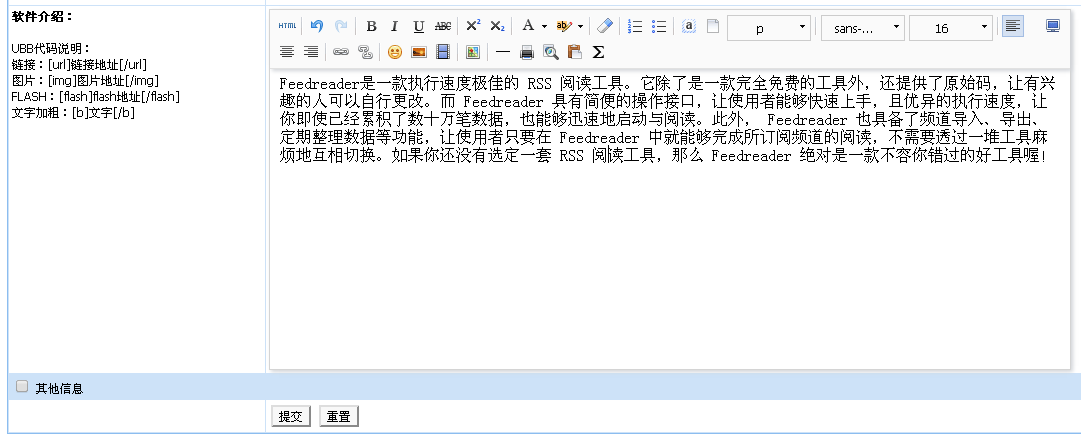Insert special character sigma symbol
The image size is (1081, 438).
(598, 52)
